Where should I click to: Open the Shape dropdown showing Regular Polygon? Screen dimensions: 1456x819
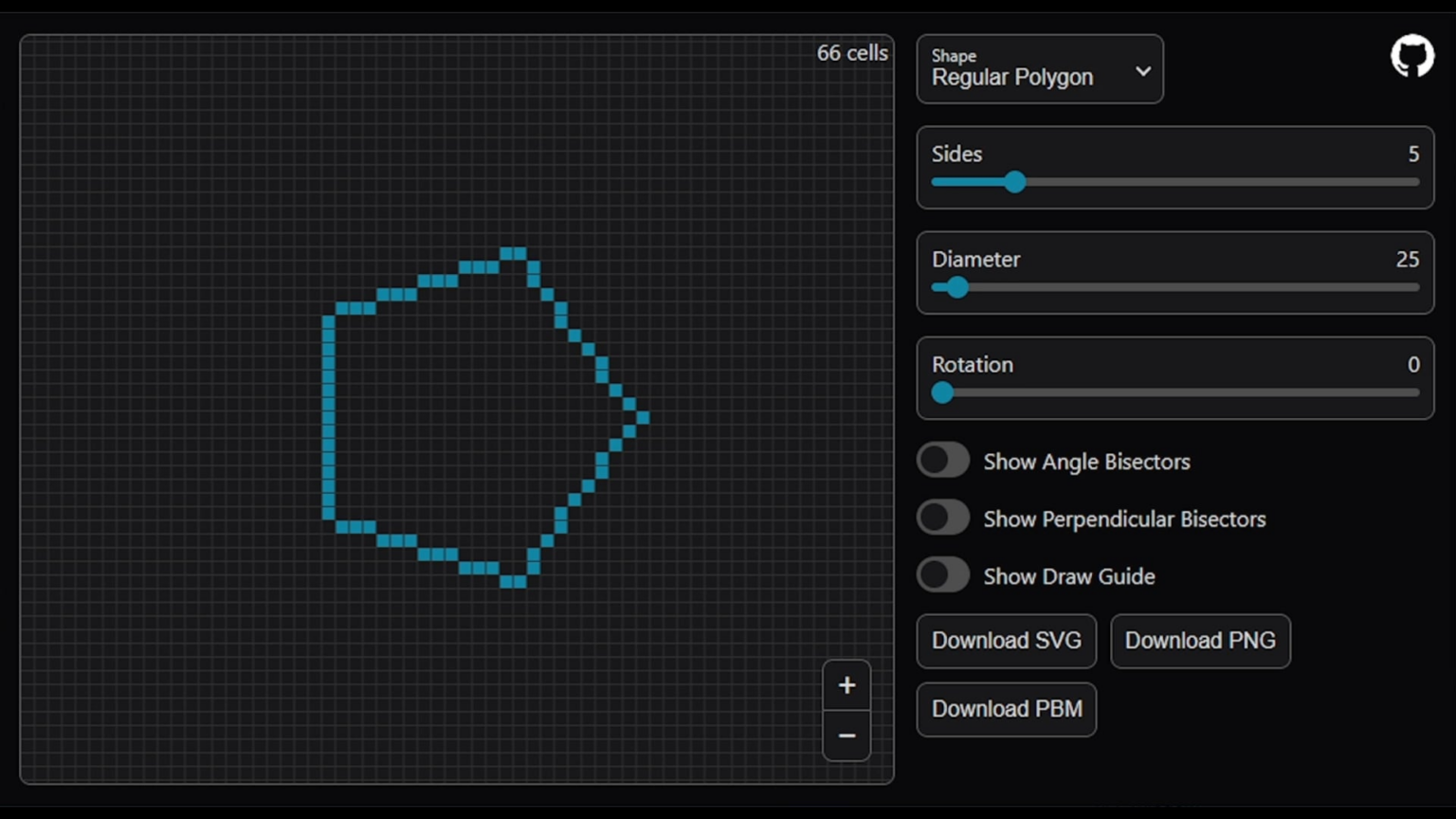[x=1039, y=69]
